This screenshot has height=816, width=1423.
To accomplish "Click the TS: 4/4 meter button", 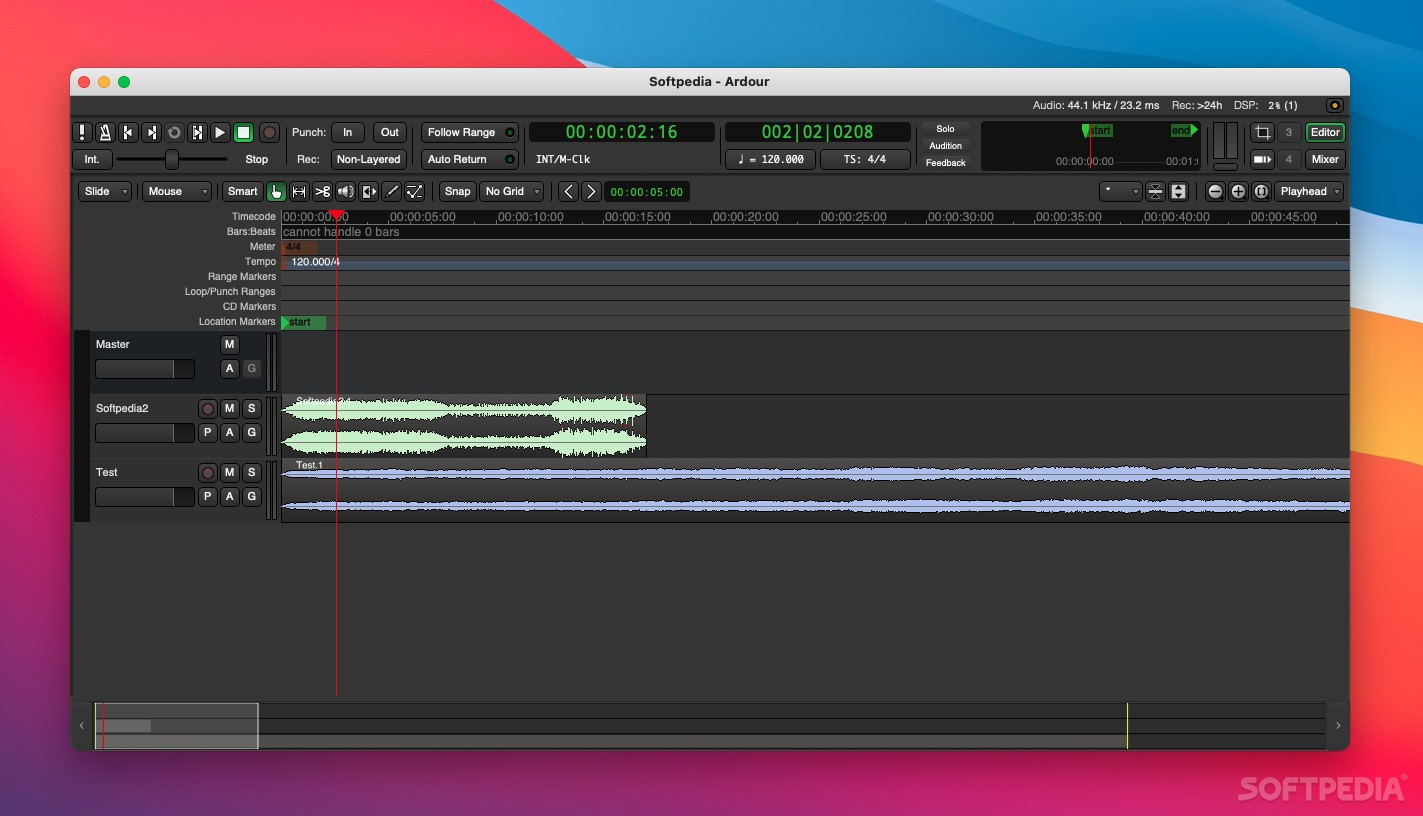I will (x=865, y=159).
